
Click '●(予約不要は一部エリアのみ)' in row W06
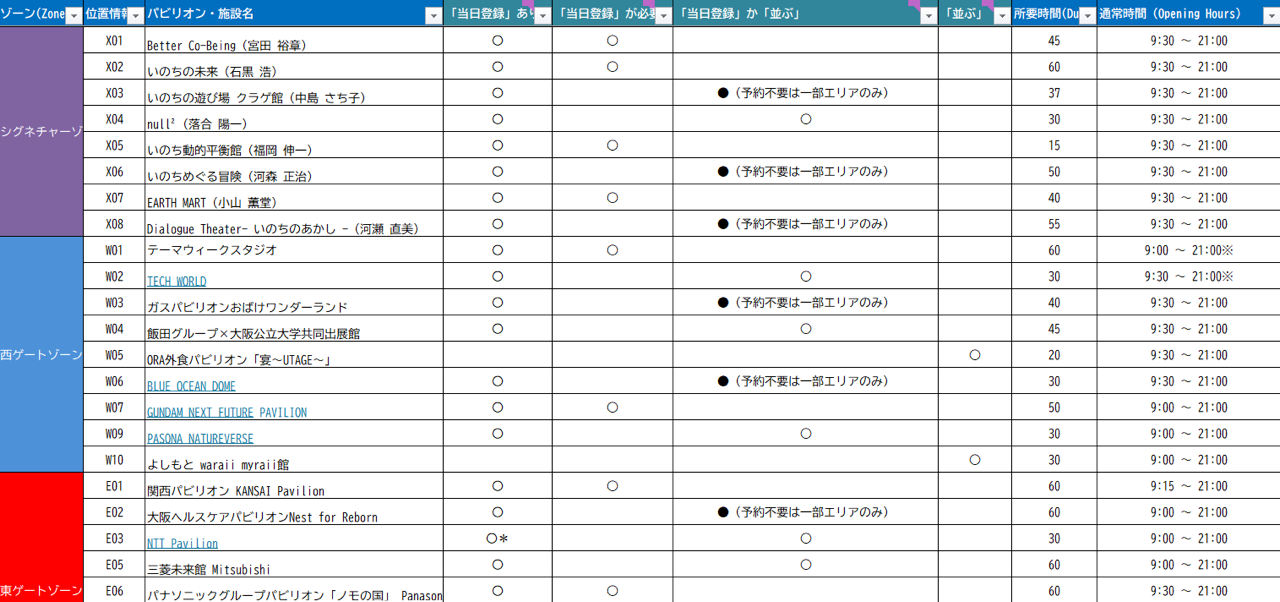click(x=803, y=381)
